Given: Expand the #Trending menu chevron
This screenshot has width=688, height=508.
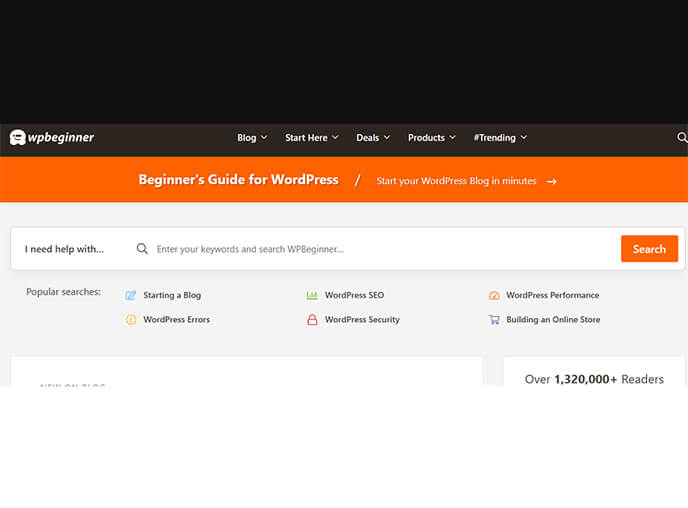Looking at the screenshot, I should point(523,138).
